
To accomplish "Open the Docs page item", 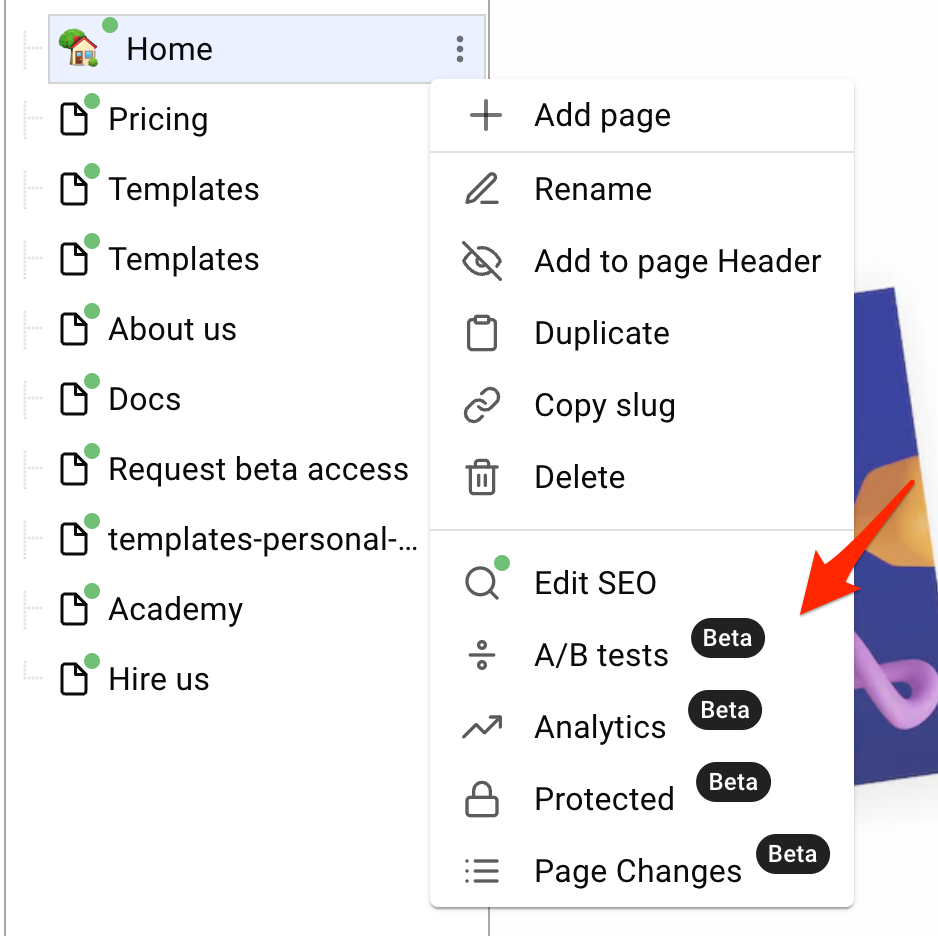I will tap(145, 399).
